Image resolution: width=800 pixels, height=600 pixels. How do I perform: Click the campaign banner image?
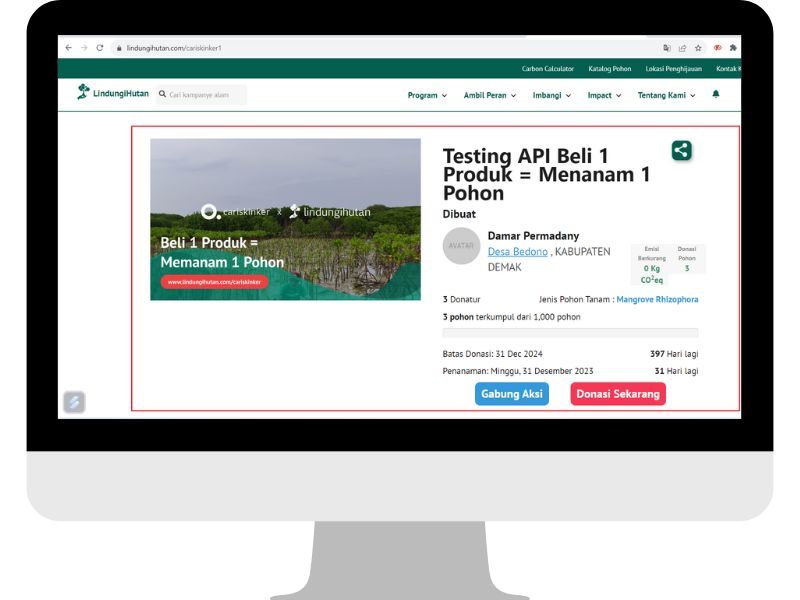coord(285,219)
